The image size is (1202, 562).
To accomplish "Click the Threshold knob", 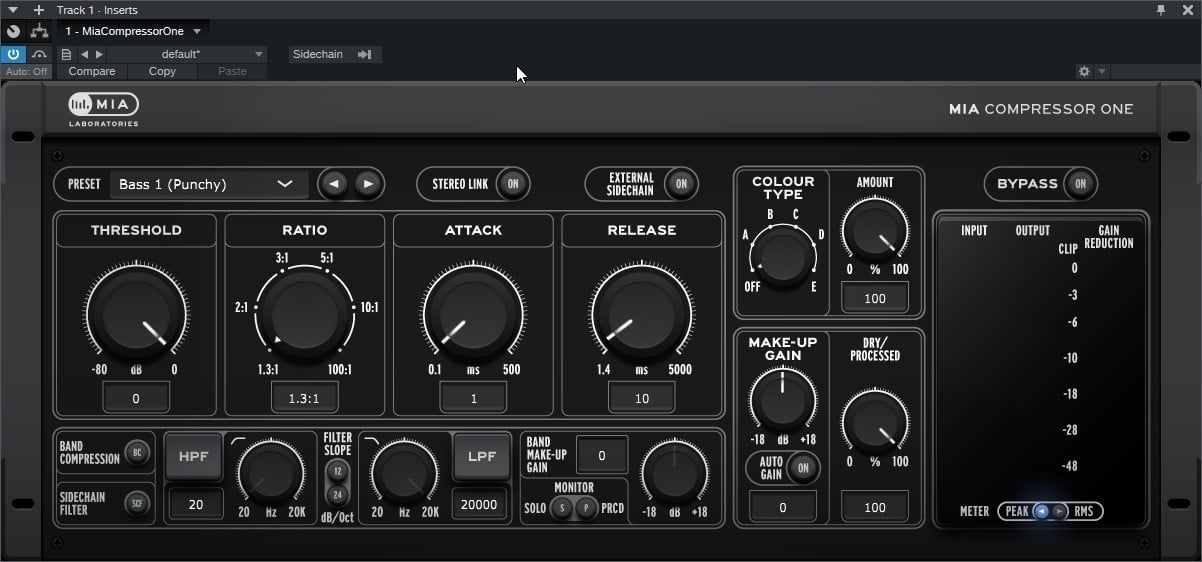I will click(136, 313).
